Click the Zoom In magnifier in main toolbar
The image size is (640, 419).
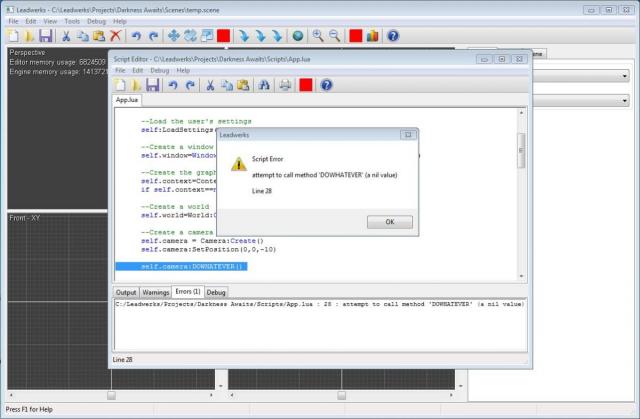click(318, 36)
